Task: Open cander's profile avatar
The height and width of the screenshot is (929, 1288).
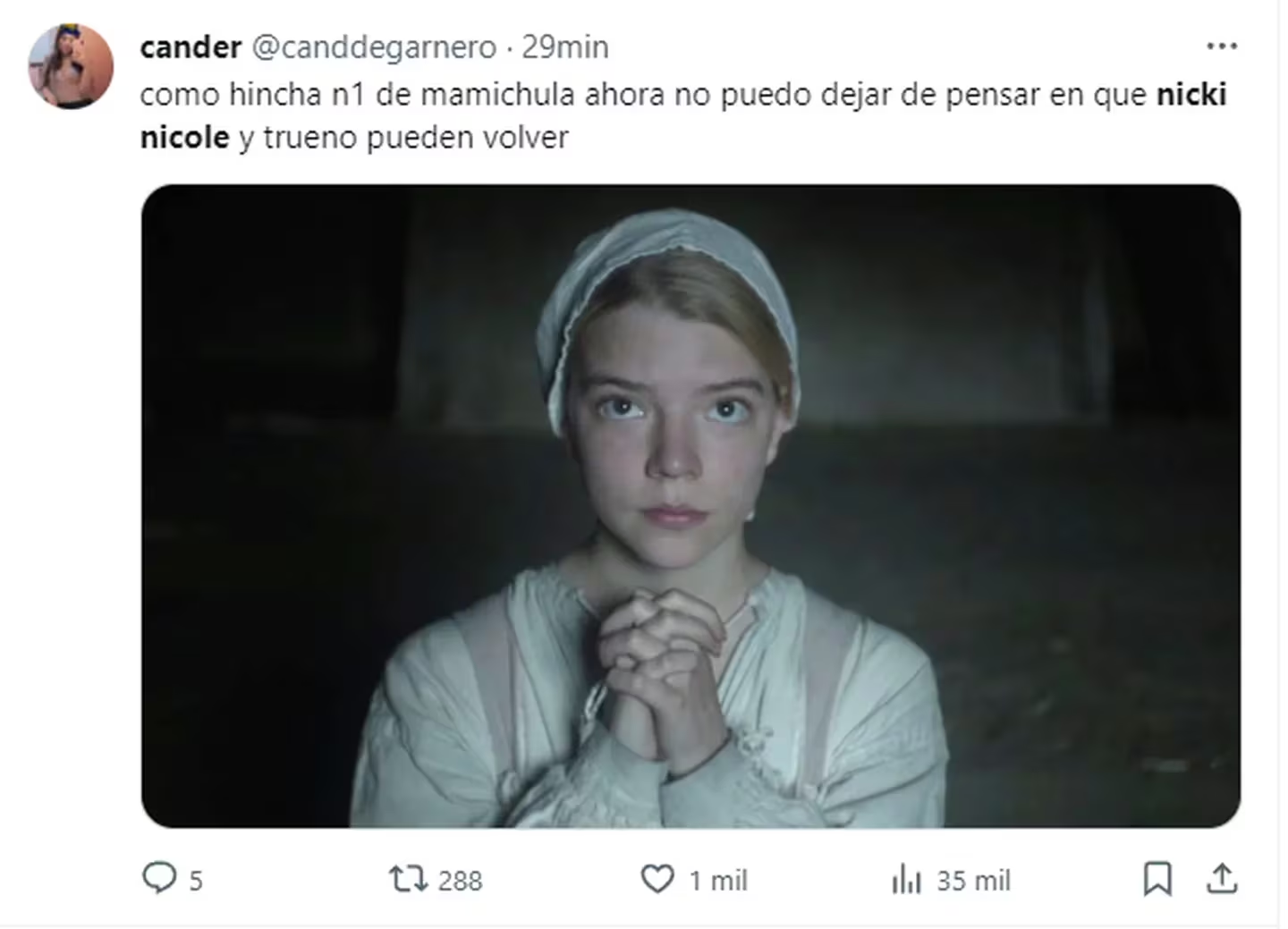Action: pos(71,66)
